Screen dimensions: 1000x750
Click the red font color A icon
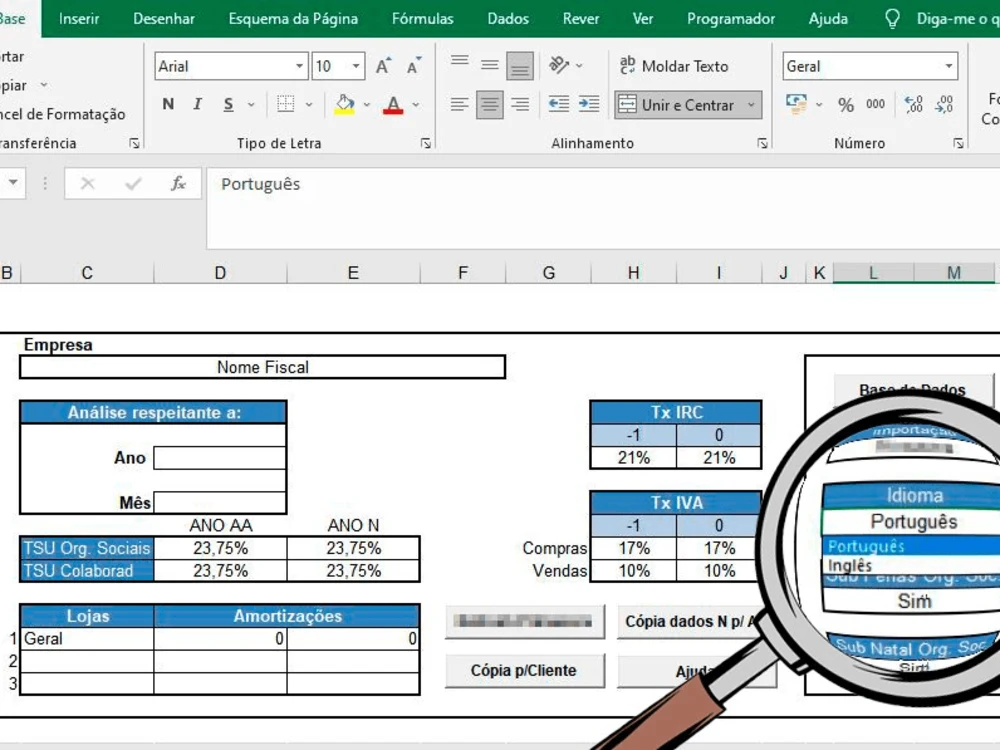point(393,104)
